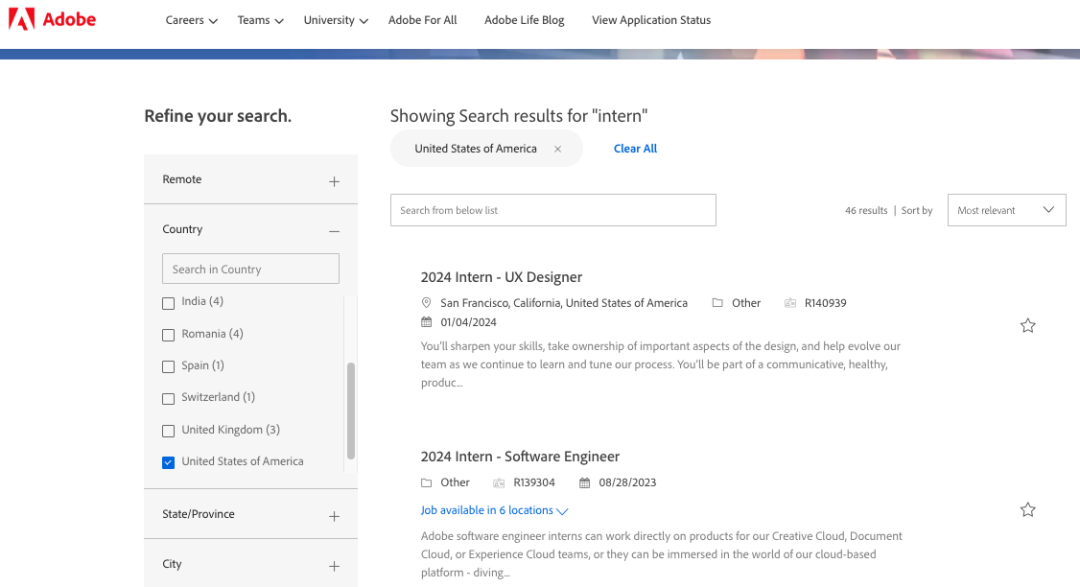
Task: Check the India country checkbox
Action: (168, 302)
